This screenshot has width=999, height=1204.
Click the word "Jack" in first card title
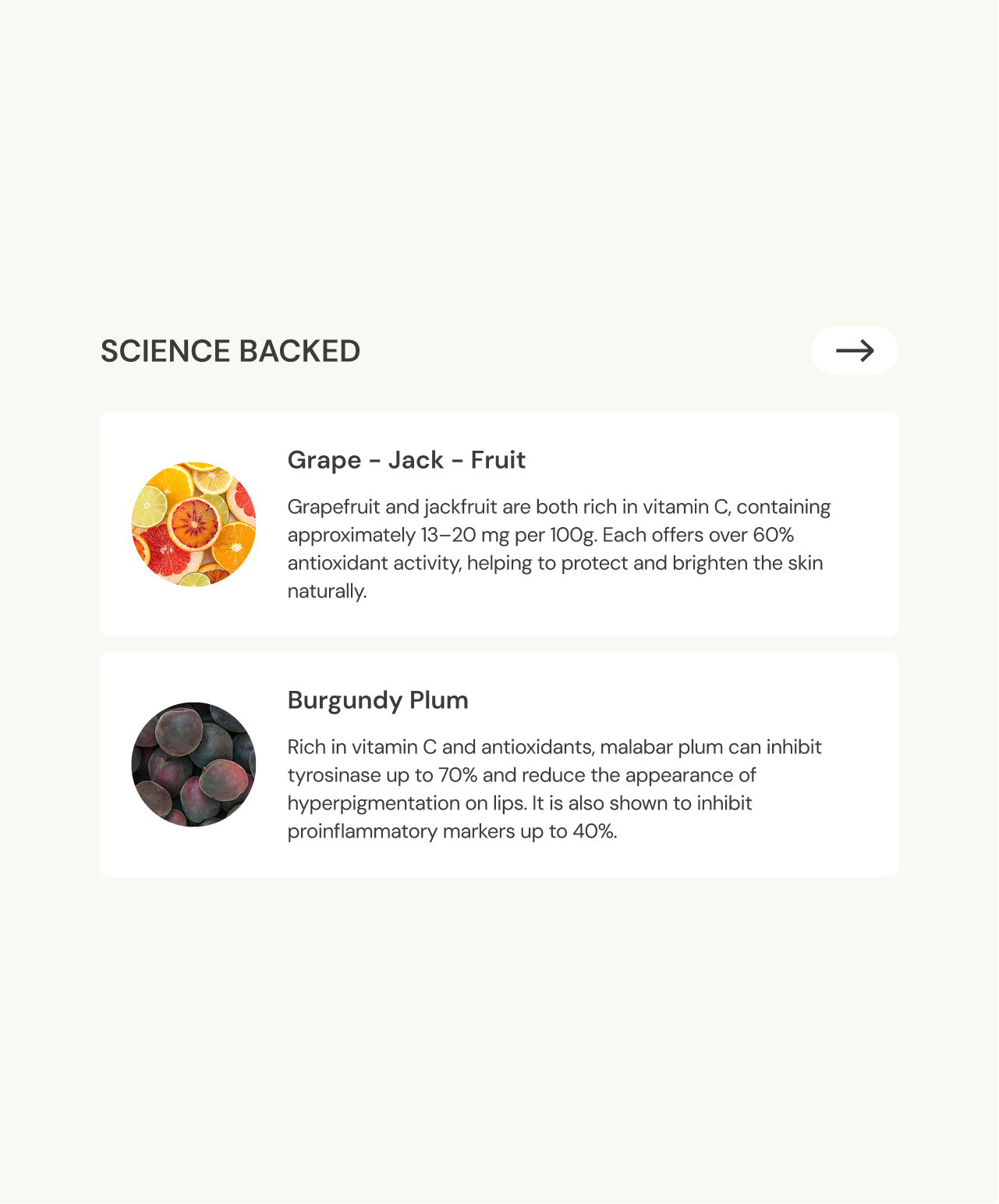click(x=416, y=460)
